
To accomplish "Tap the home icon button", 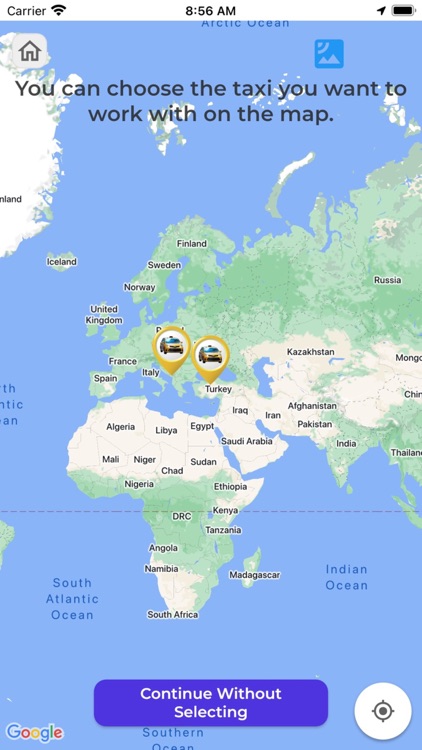I will pyautogui.click(x=30, y=51).
